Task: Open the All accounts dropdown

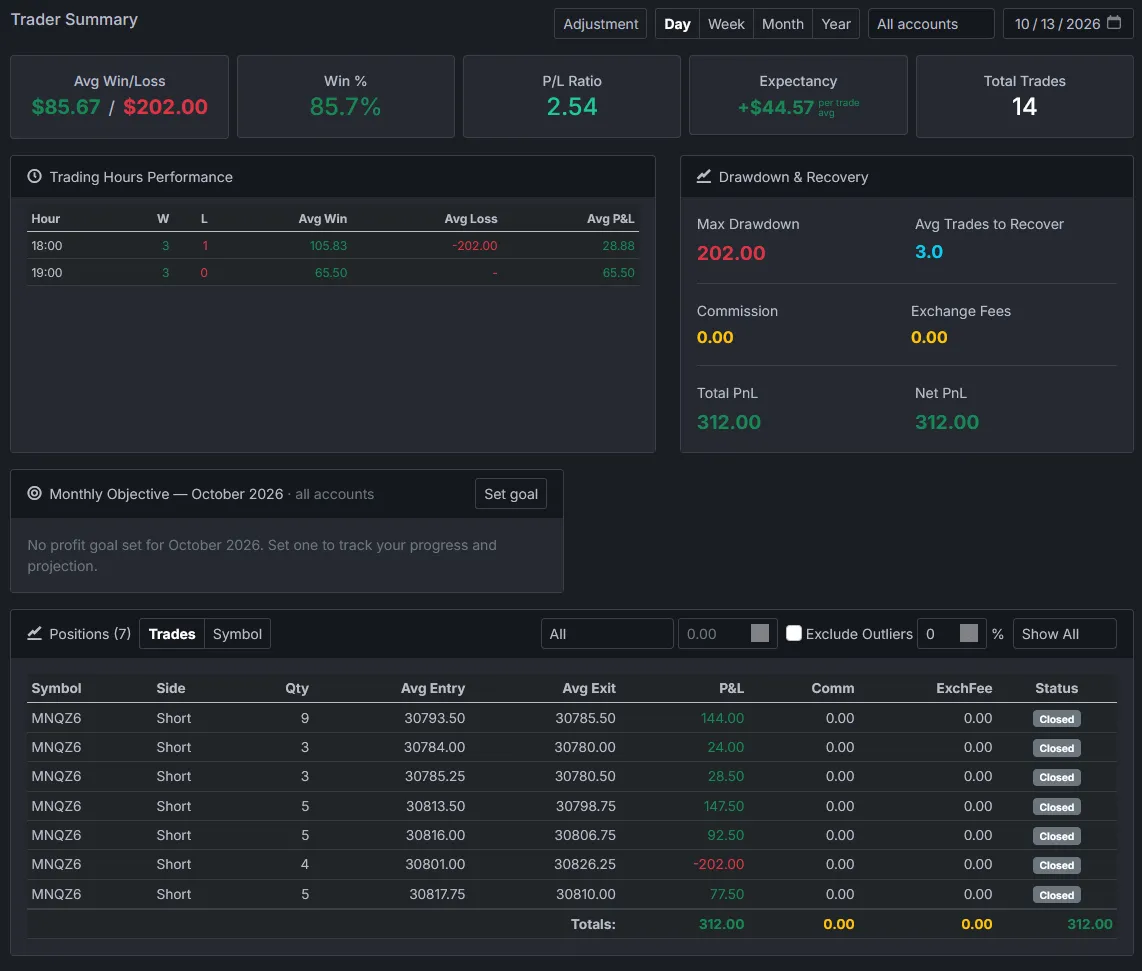Action: (931, 23)
